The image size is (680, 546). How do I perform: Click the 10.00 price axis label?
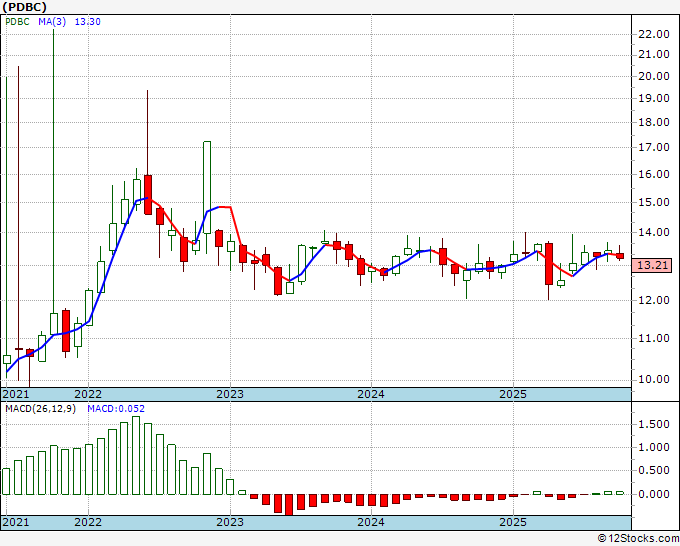(x=653, y=379)
